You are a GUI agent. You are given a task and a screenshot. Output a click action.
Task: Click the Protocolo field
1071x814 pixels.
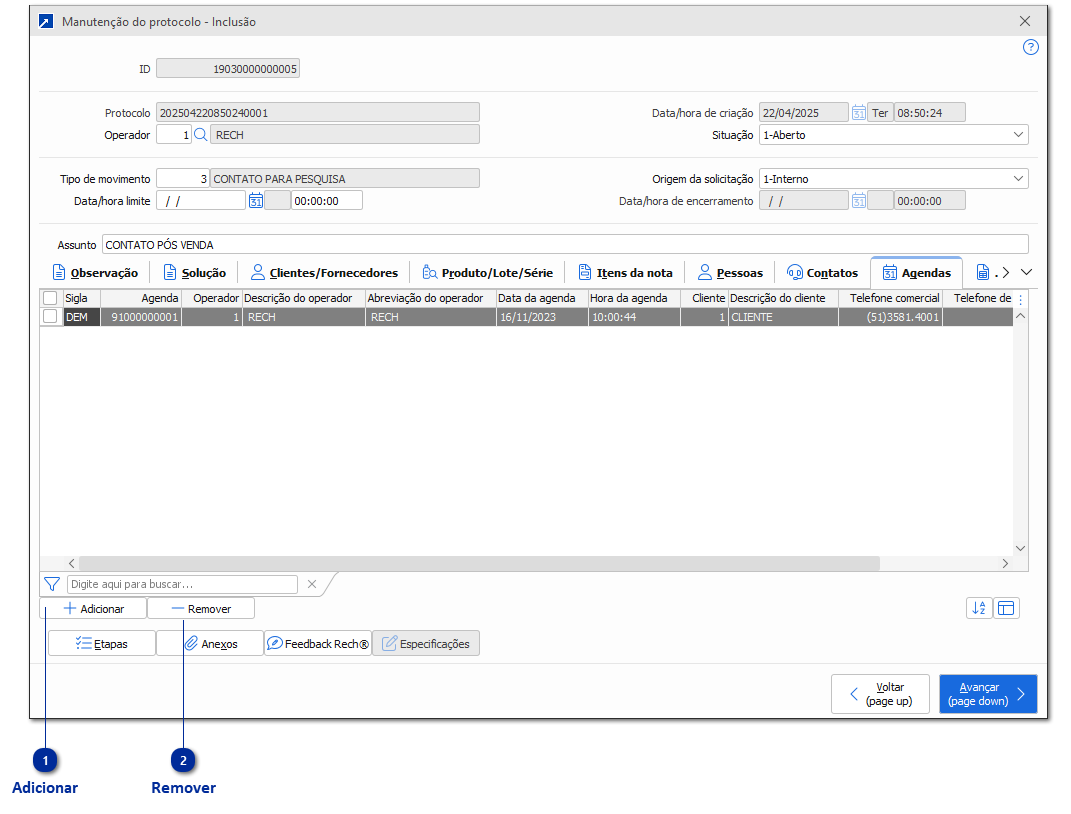[318, 113]
